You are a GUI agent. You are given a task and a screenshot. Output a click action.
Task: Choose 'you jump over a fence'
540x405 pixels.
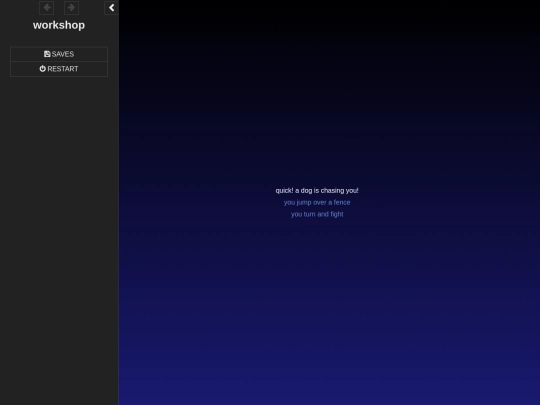(317, 202)
